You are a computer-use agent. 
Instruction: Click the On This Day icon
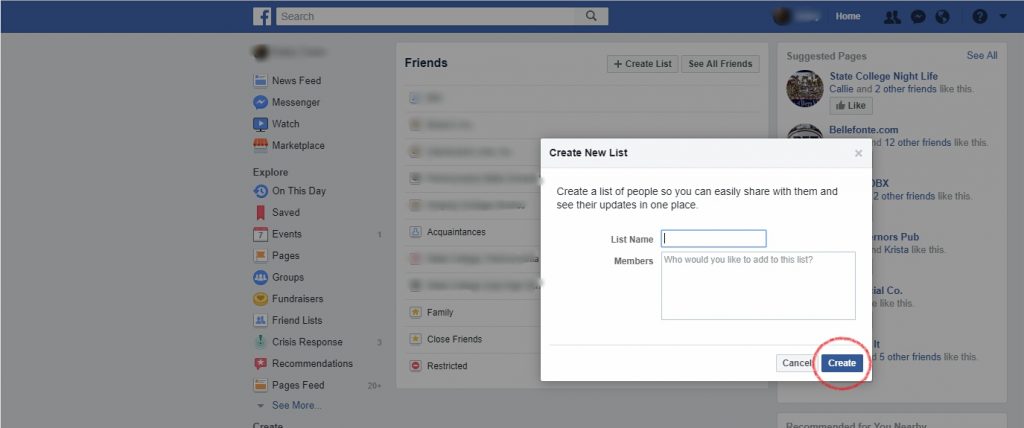pos(261,191)
